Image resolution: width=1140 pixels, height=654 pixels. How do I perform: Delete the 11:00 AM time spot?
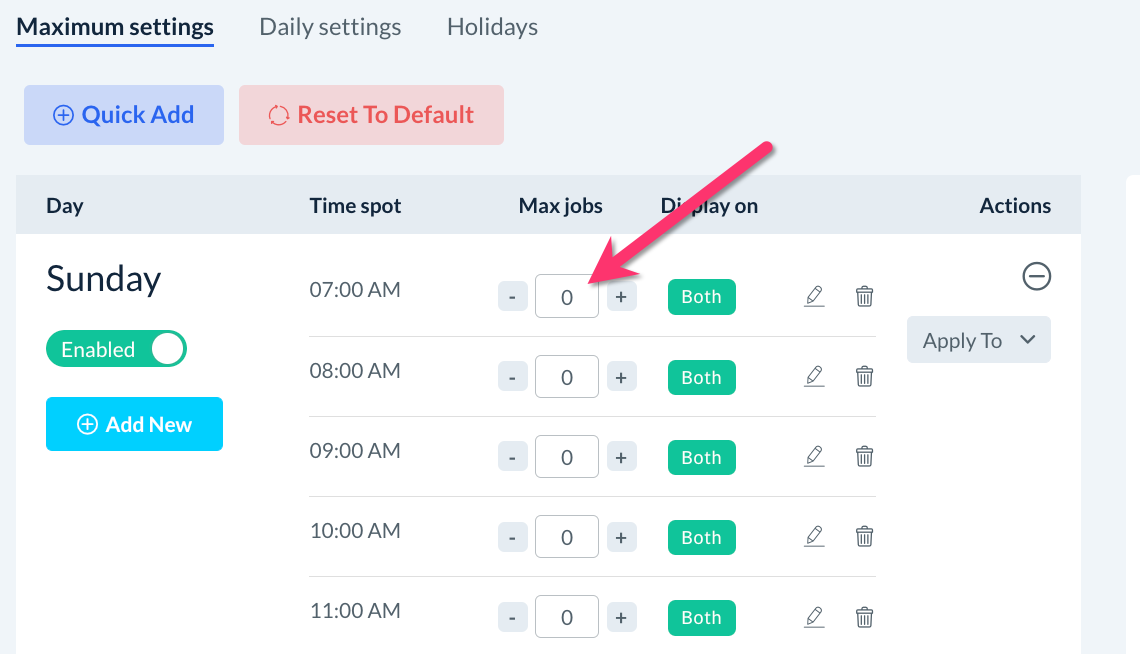(865, 616)
